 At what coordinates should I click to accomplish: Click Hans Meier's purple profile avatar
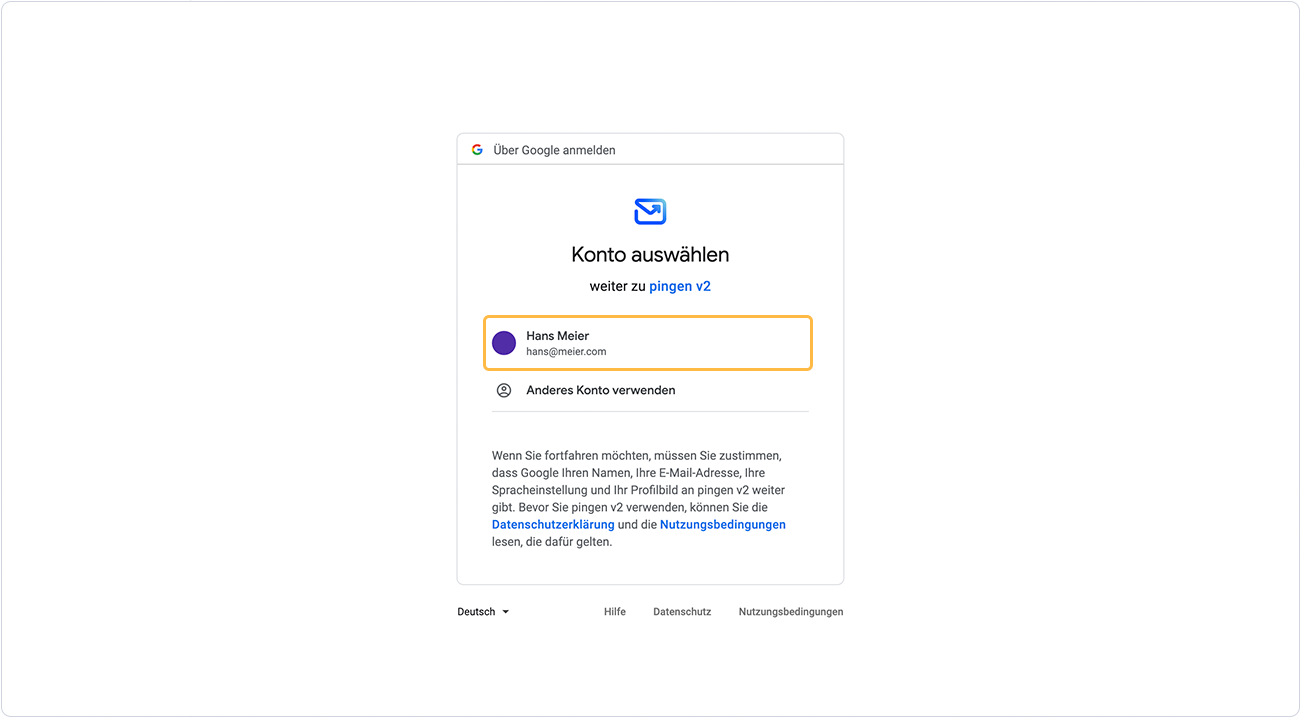[504, 343]
